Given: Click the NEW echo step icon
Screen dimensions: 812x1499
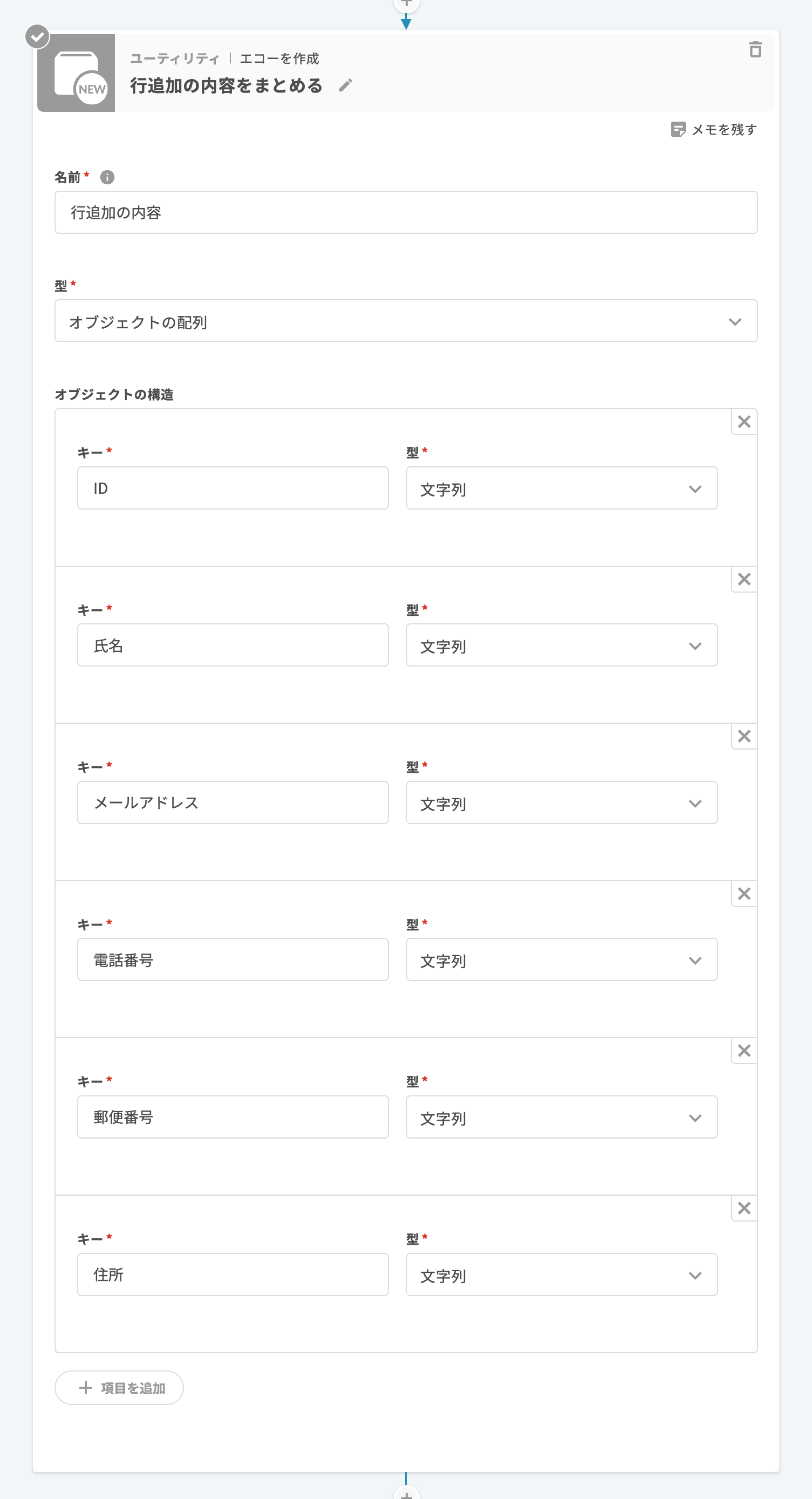Looking at the screenshot, I should tap(76, 73).
